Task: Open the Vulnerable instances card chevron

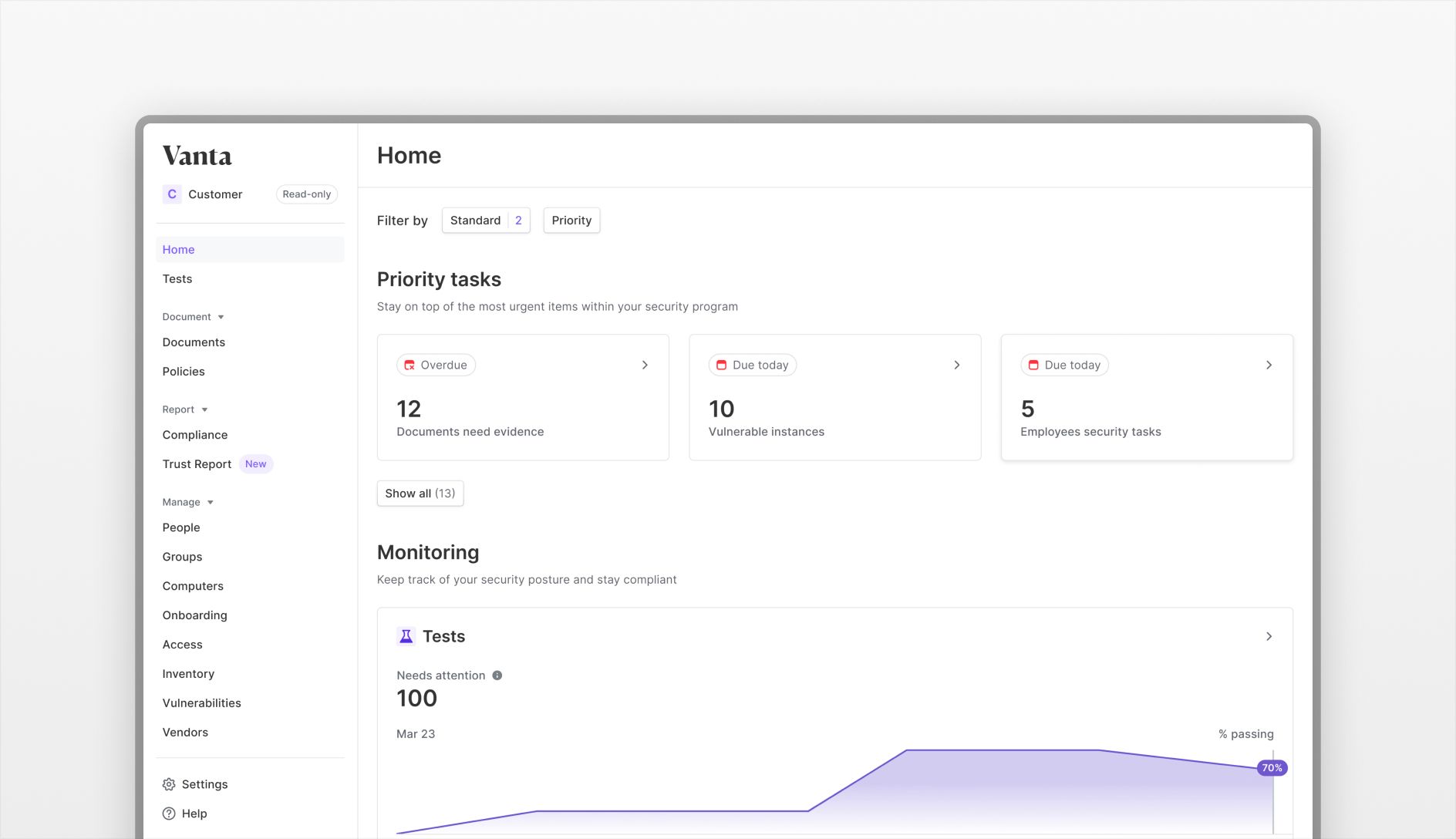Action: [957, 365]
